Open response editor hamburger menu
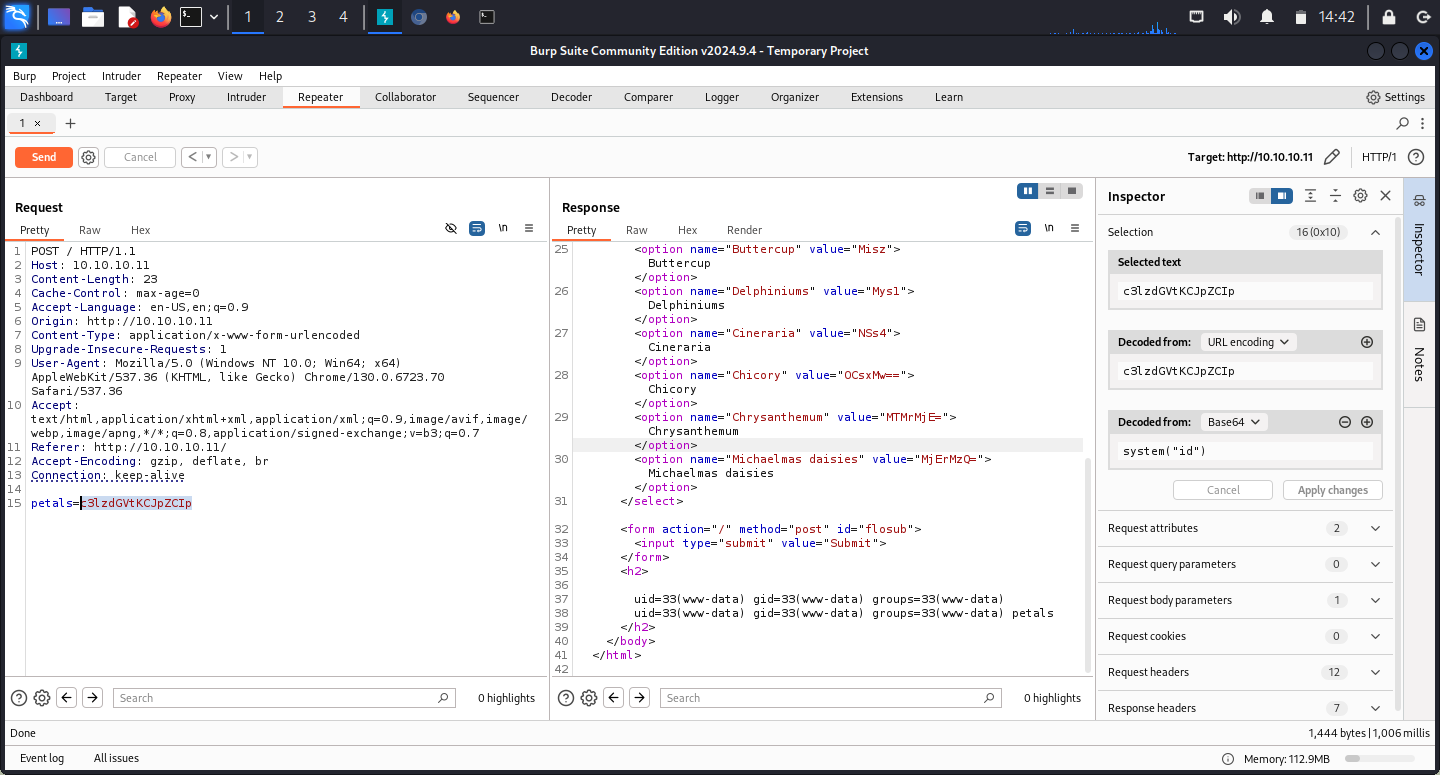 (1075, 228)
